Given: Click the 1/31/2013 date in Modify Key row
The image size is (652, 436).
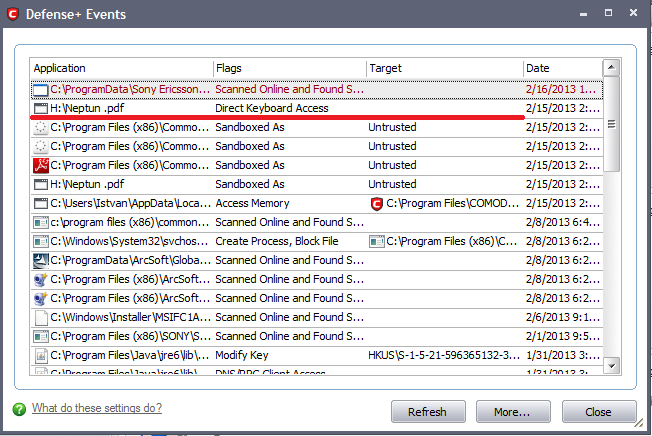Looking at the screenshot, I should [x=563, y=355].
